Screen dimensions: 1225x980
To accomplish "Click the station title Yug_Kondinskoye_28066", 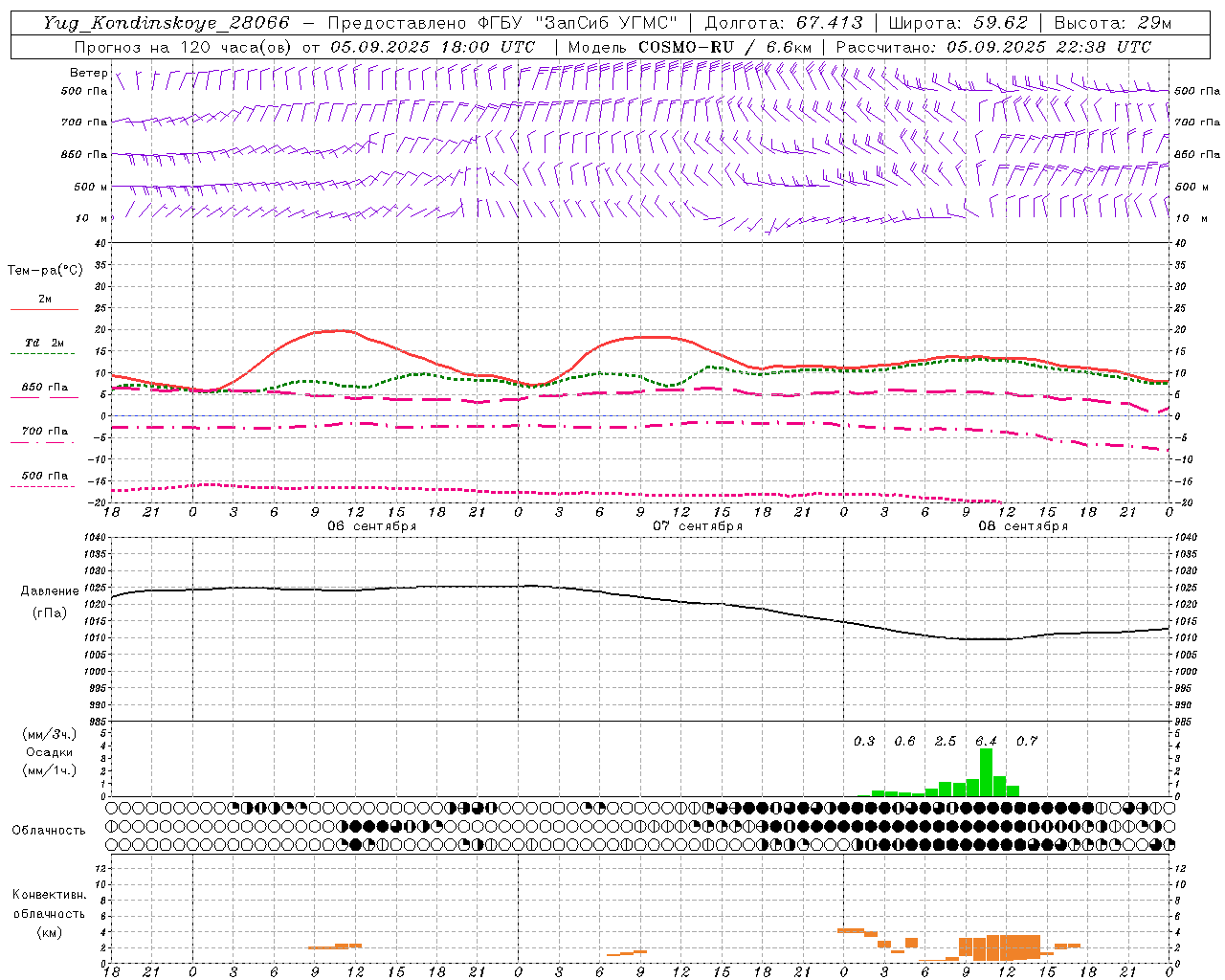I will point(167,23).
